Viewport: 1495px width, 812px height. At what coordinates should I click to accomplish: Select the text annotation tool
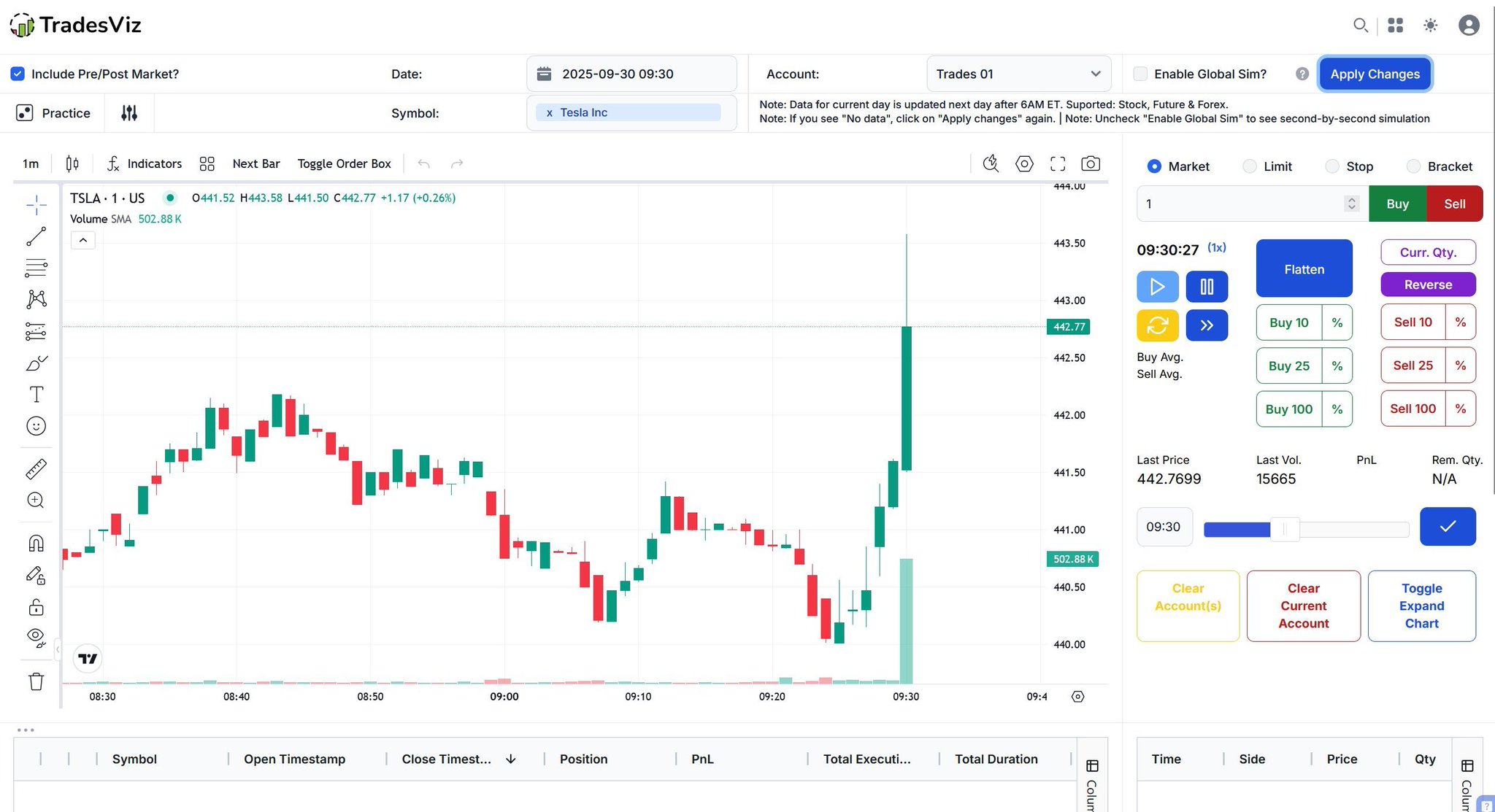[36, 395]
